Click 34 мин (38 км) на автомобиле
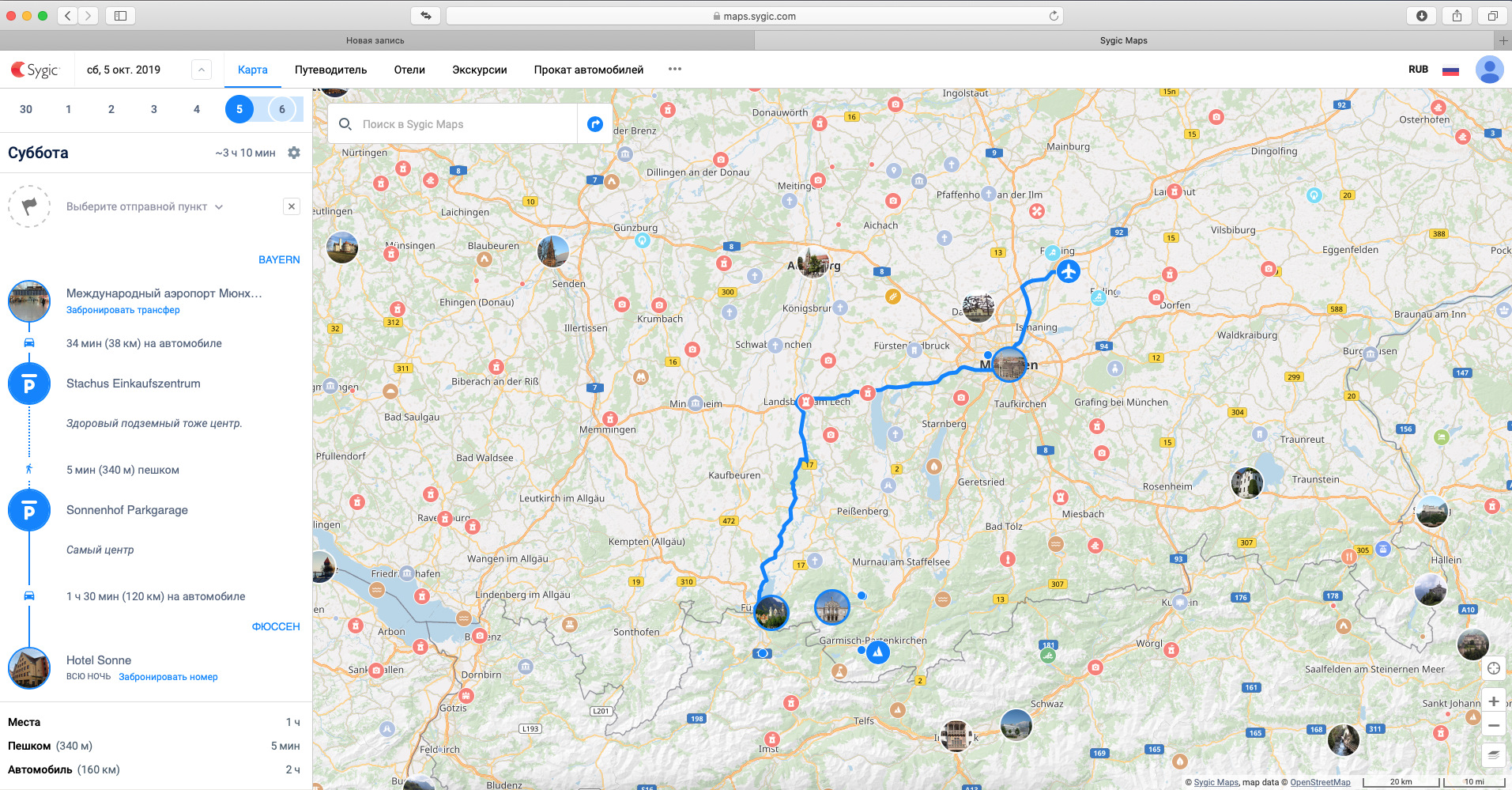The image size is (1512, 790). [144, 343]
